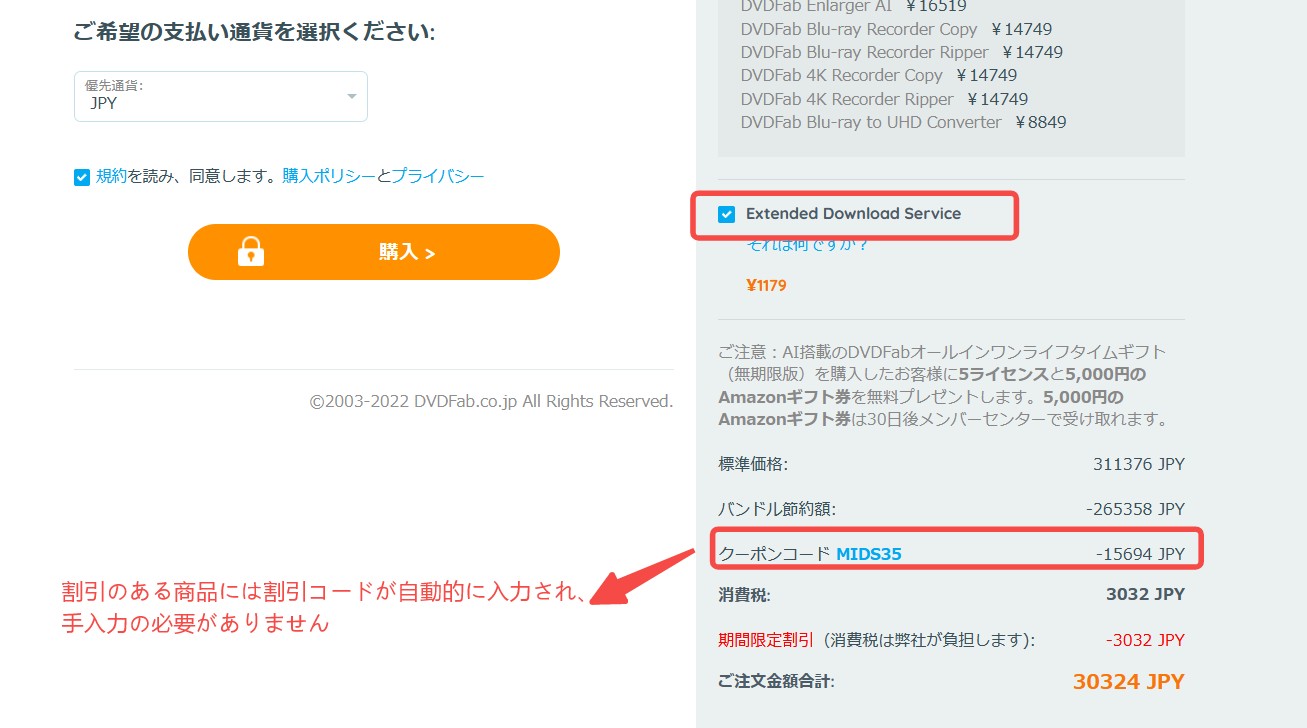Click the lock icon on purchase button
The image size is (1307, 728).
(251, 251)
